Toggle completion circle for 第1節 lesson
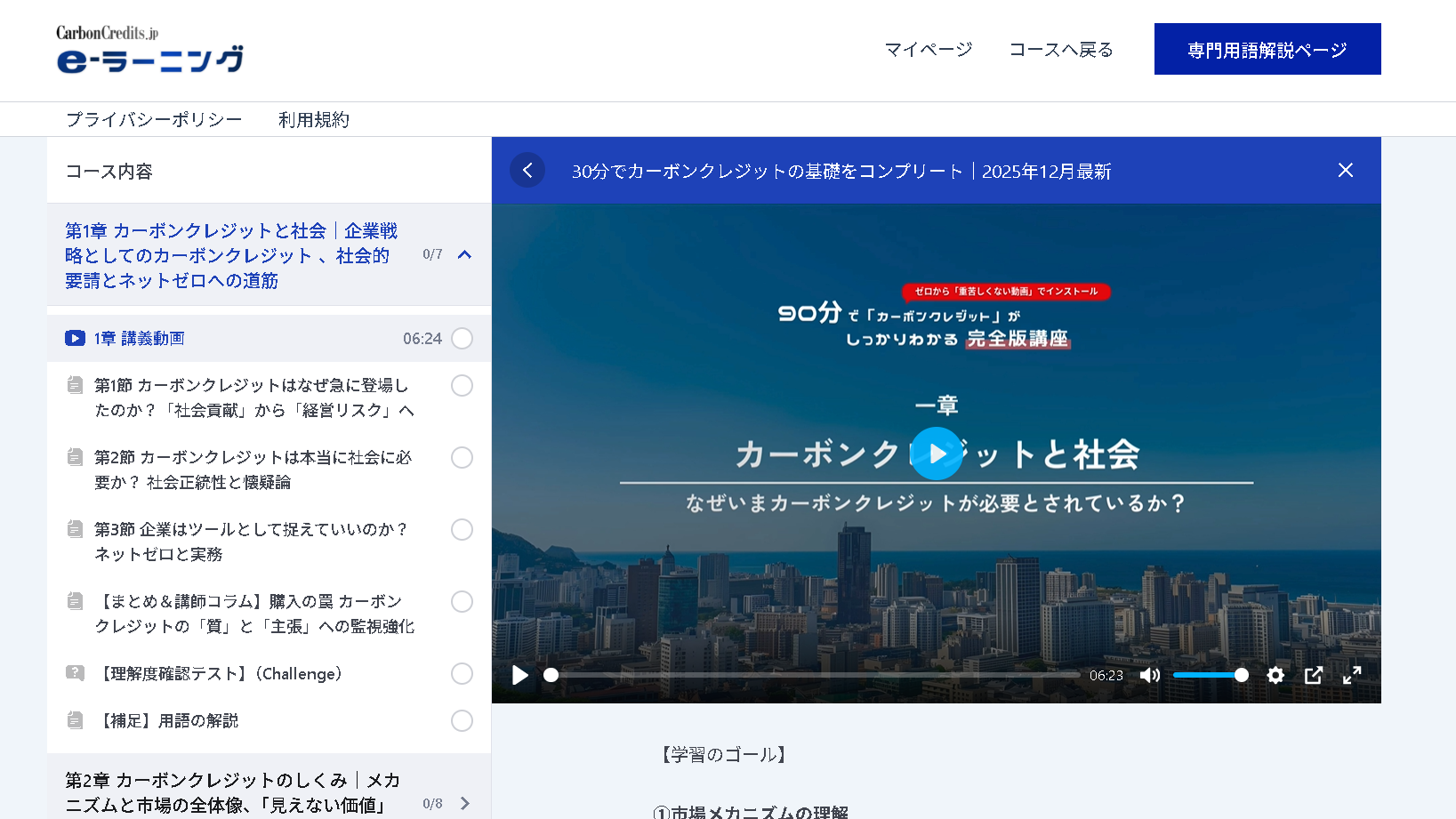This screenshot has height=819, width=1456. [462, 386]
